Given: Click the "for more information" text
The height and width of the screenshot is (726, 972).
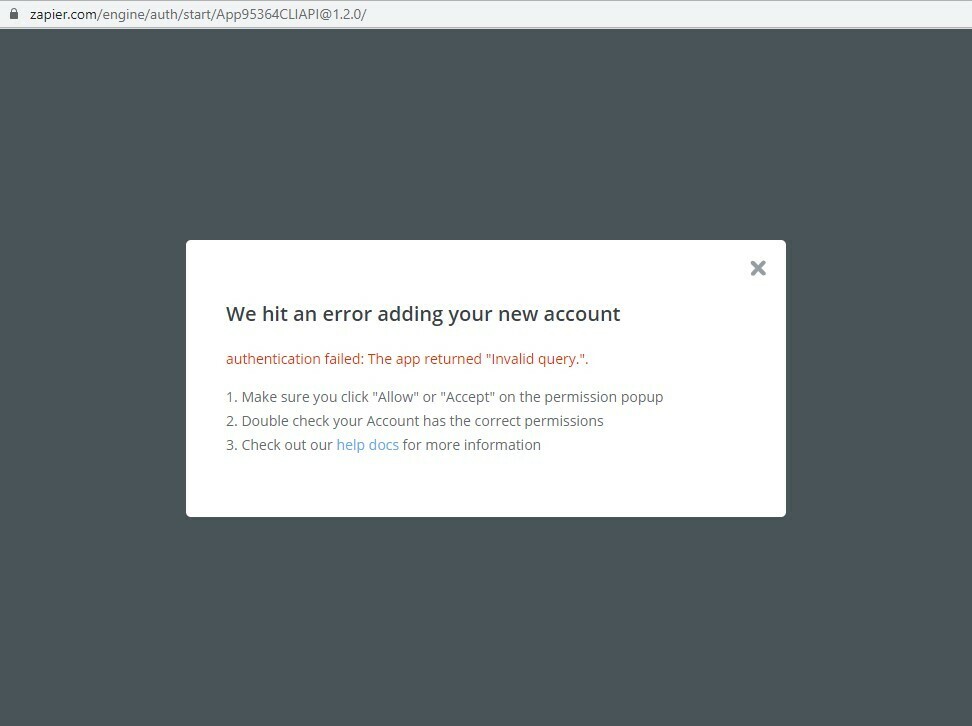Looking at the screenshot, I should pyautogui.click(x=471, y=445).
